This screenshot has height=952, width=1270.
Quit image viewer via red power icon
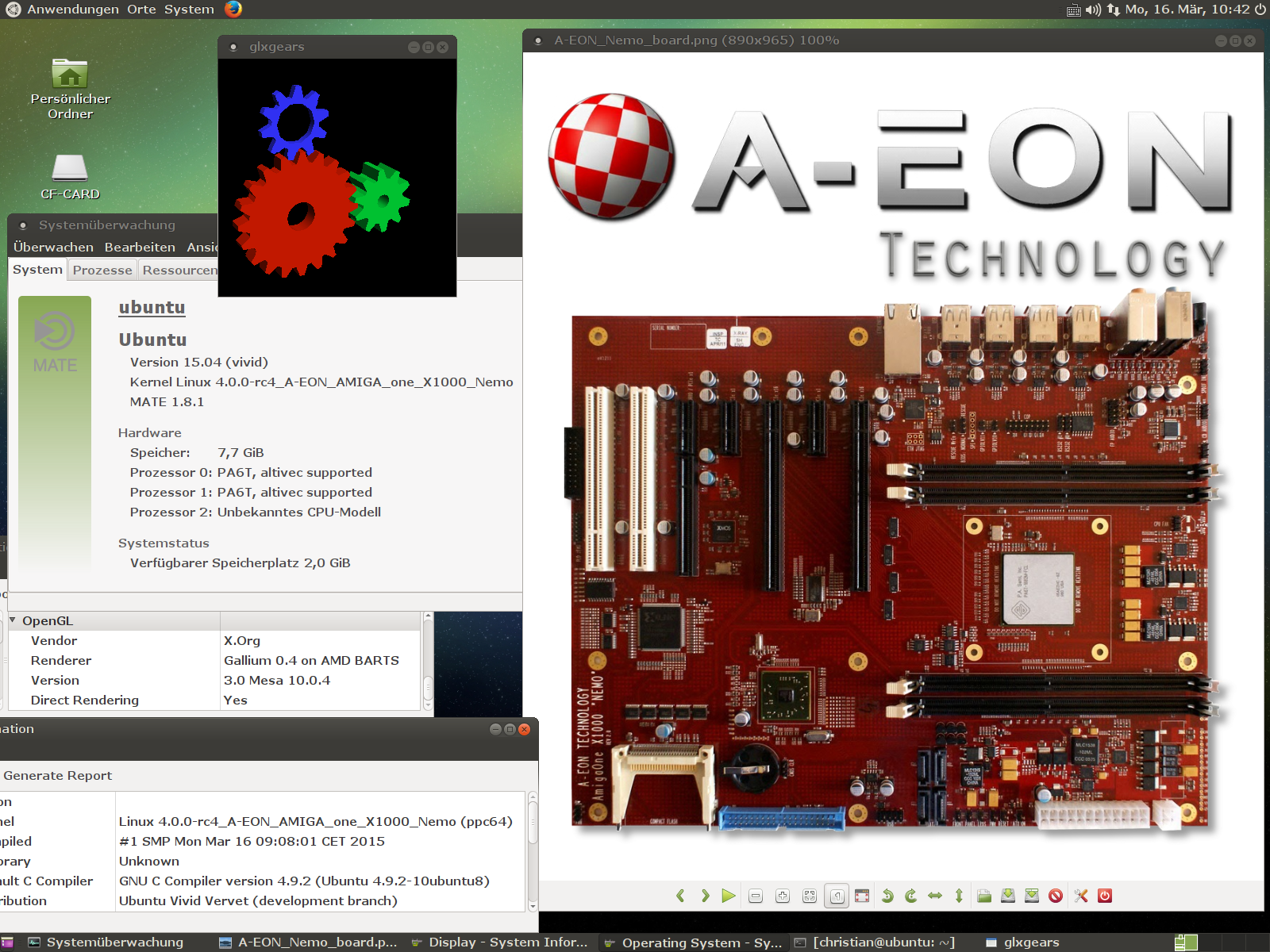pyautogui.click(x=1105, y=896)
